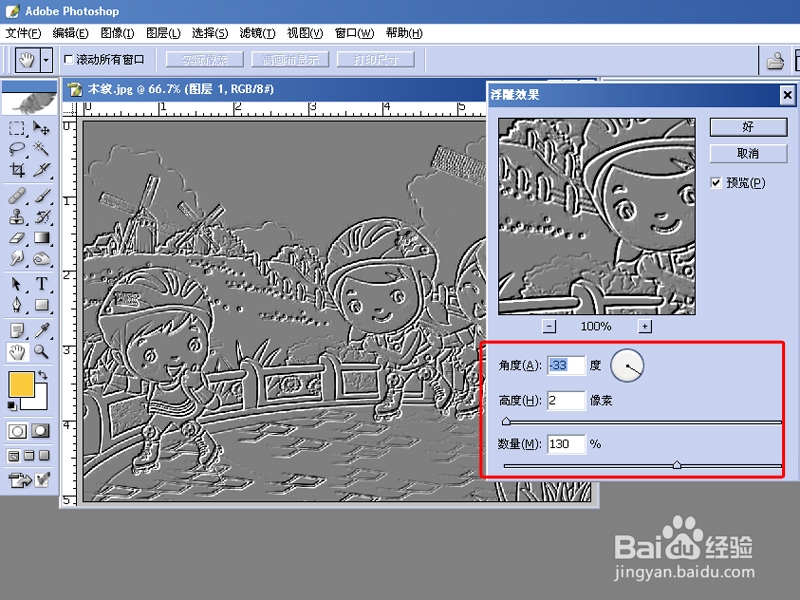The width and height of the screenshot is (800, 600).
Task: Select the Crop tool
Action: [17, 169]
